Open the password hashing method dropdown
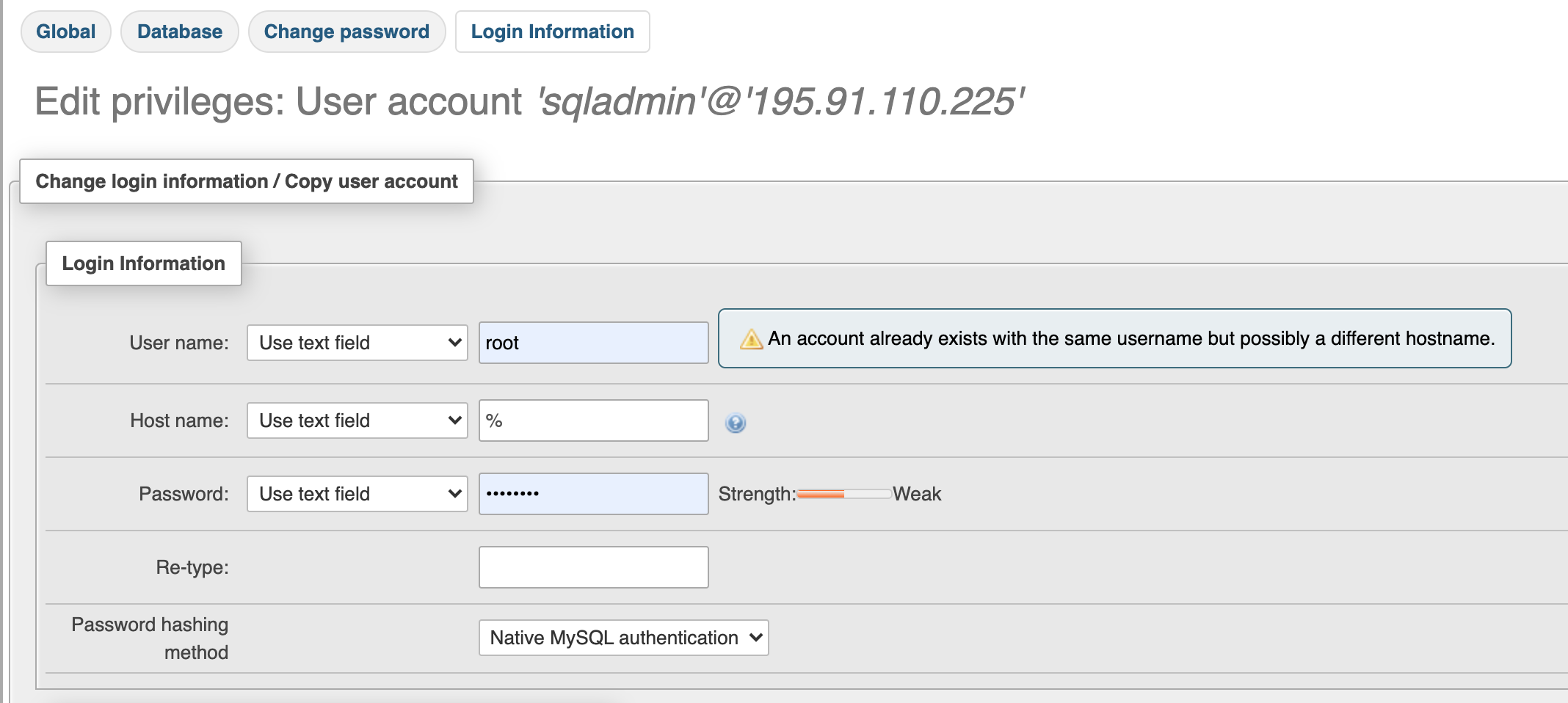The width and height of the screenshot is (1568, 703). [x=624, y=638]
